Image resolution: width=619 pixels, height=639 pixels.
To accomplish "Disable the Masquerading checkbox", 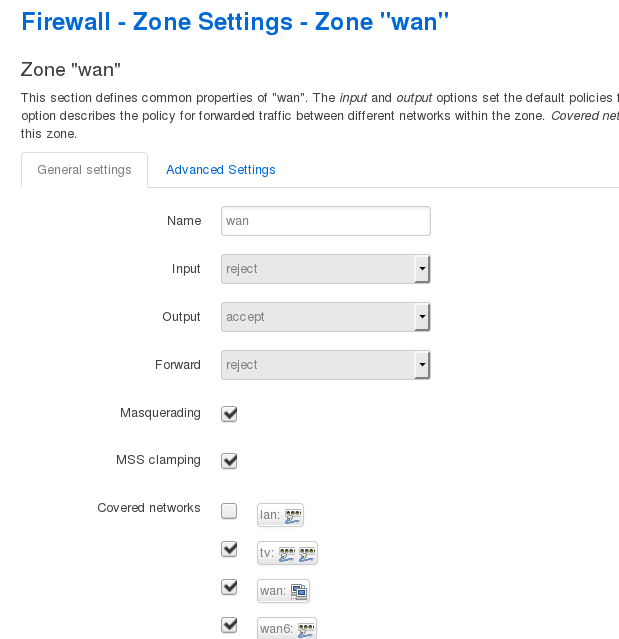I will pyautogui.click(x=229, y=413).
